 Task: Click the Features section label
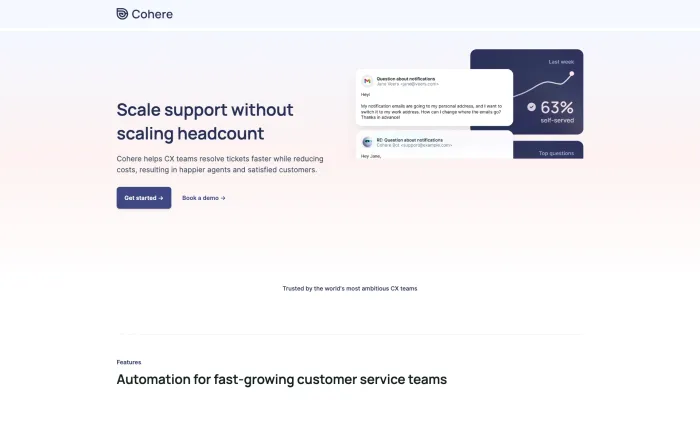point(129,362)
